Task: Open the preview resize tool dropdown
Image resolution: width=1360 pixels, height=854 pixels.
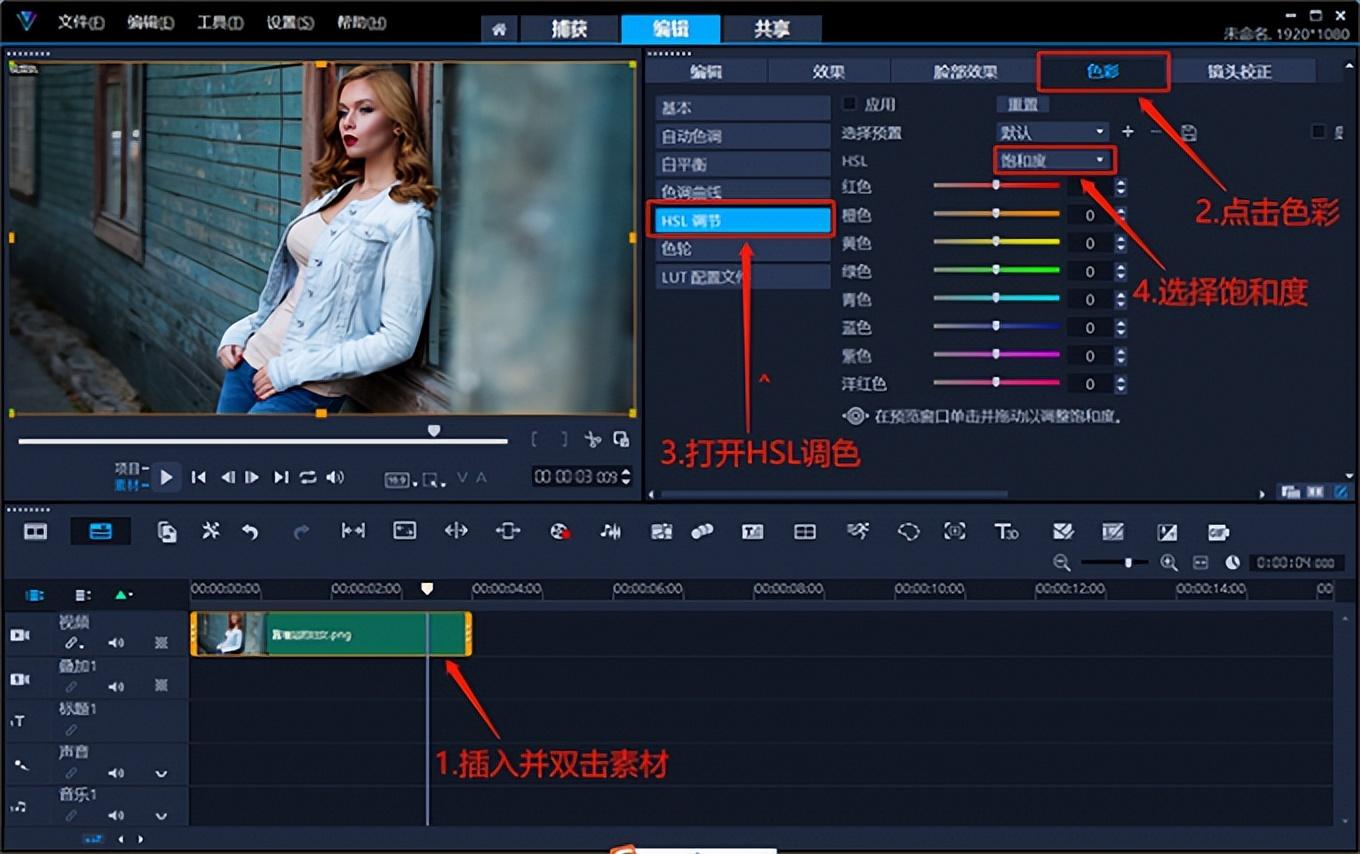Action: coord(434,481)
